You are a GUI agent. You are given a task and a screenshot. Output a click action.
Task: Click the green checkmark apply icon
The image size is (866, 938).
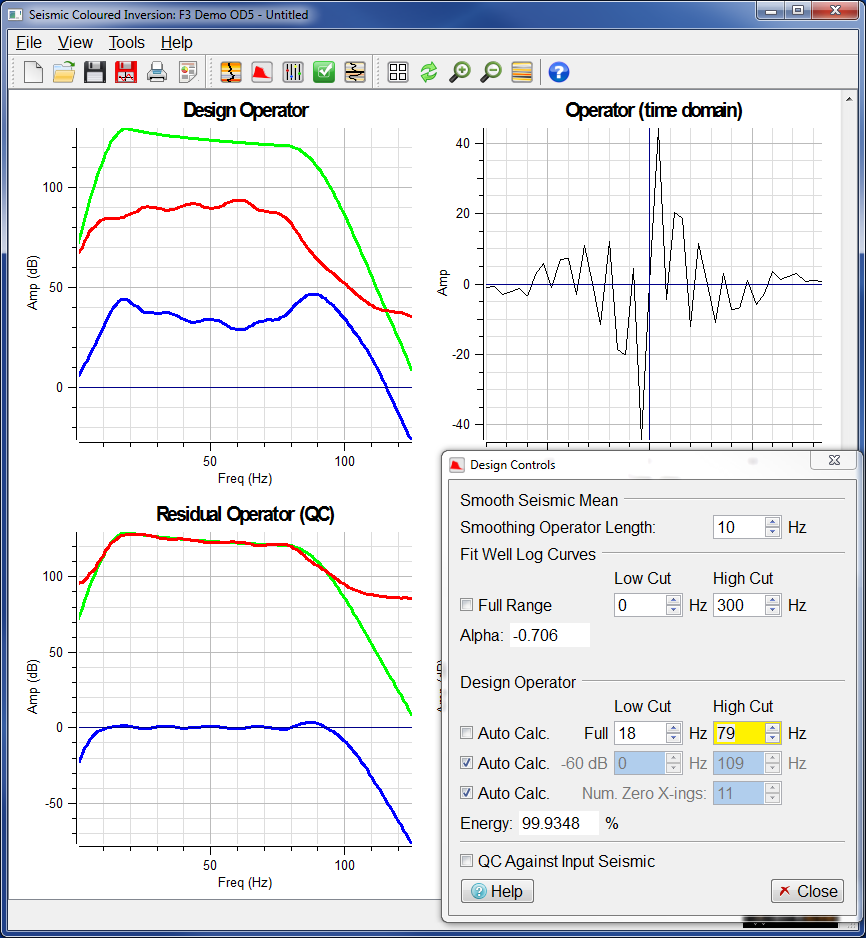tap(324, 72)
